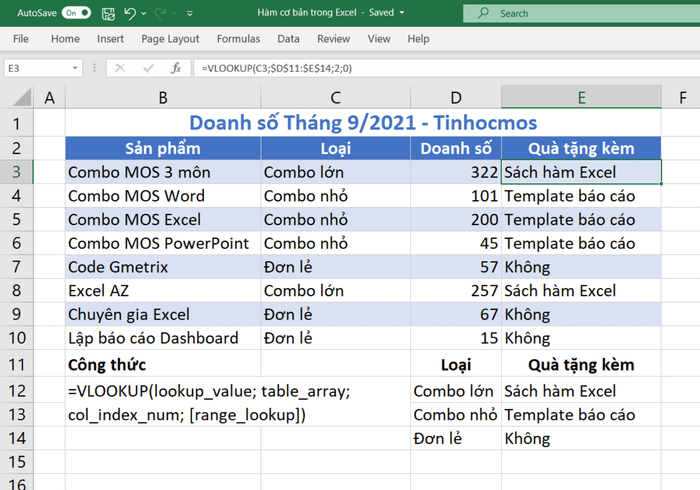Viewport: 700px width, 490px height.
Task: Click the 'Sản phẩm' header cell
Action: click(x=163, y=148)
